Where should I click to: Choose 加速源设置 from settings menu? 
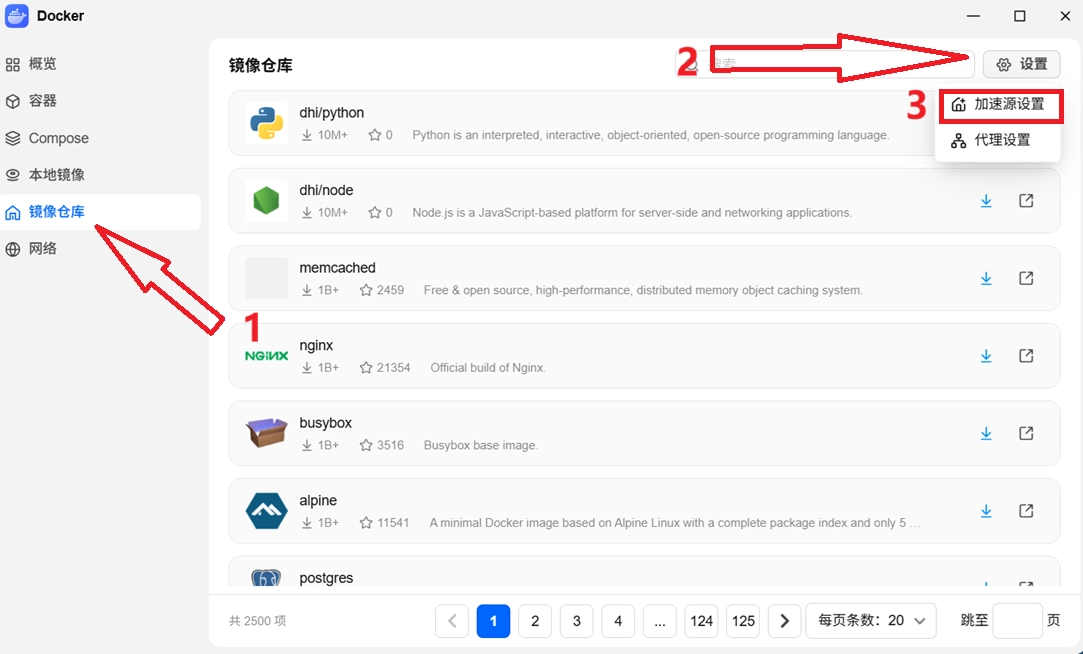[999, 105]
